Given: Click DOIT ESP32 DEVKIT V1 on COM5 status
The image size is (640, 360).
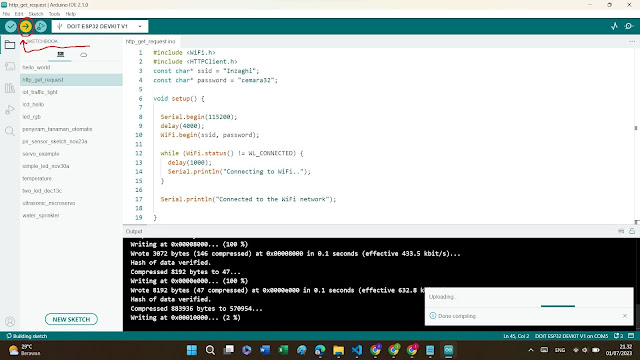Looking at the screenshot, I should 571,336.
